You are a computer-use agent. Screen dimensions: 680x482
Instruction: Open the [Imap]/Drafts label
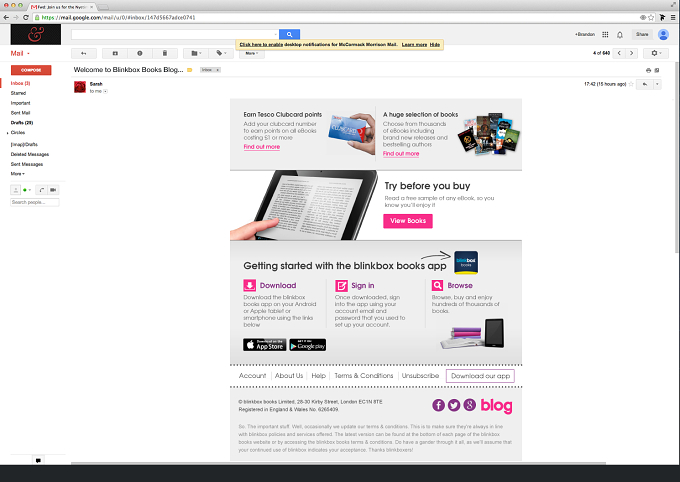24,144
